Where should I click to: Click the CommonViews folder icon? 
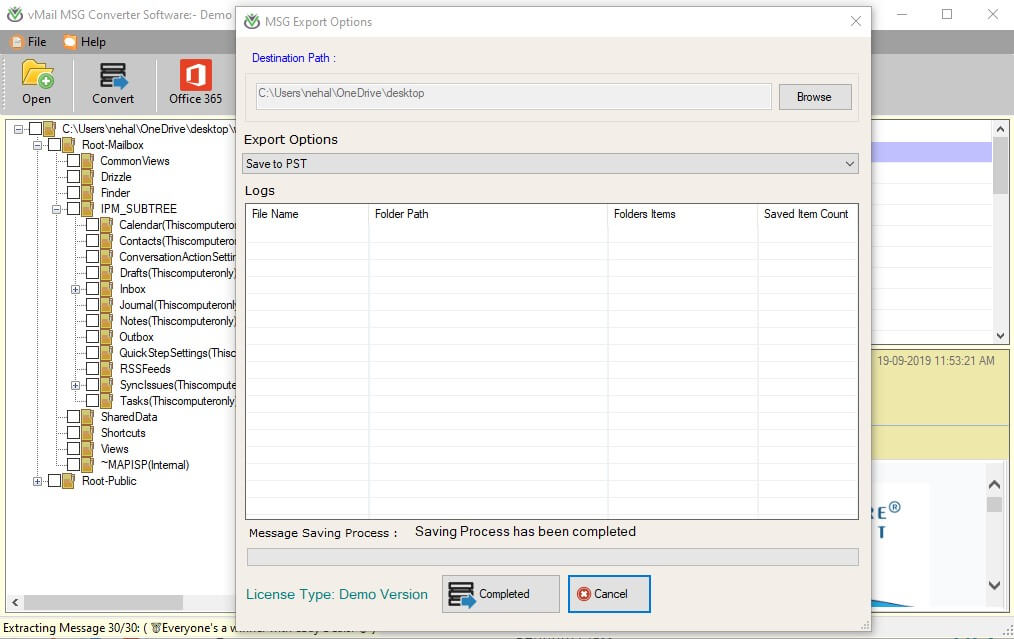click(x=88, y=161)
